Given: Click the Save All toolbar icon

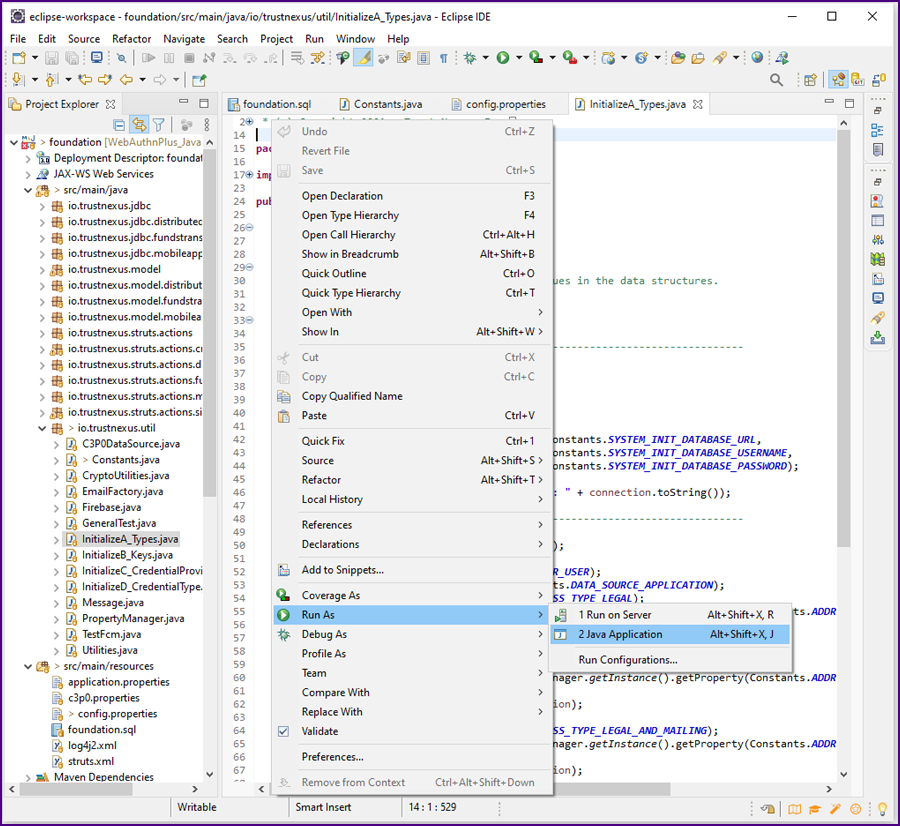Looking at the screenshot, I should pyautogui.click(x=72, y=58).
